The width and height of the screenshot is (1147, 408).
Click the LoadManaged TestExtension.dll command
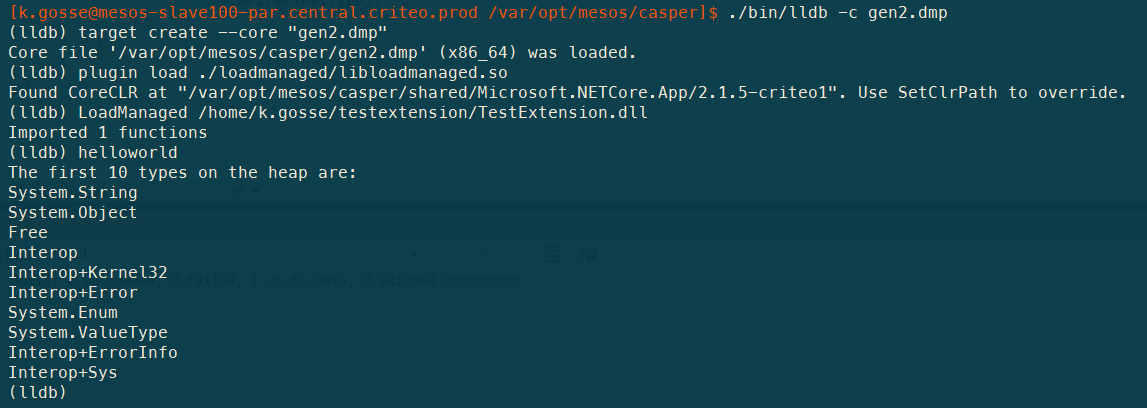pos(328,113)
